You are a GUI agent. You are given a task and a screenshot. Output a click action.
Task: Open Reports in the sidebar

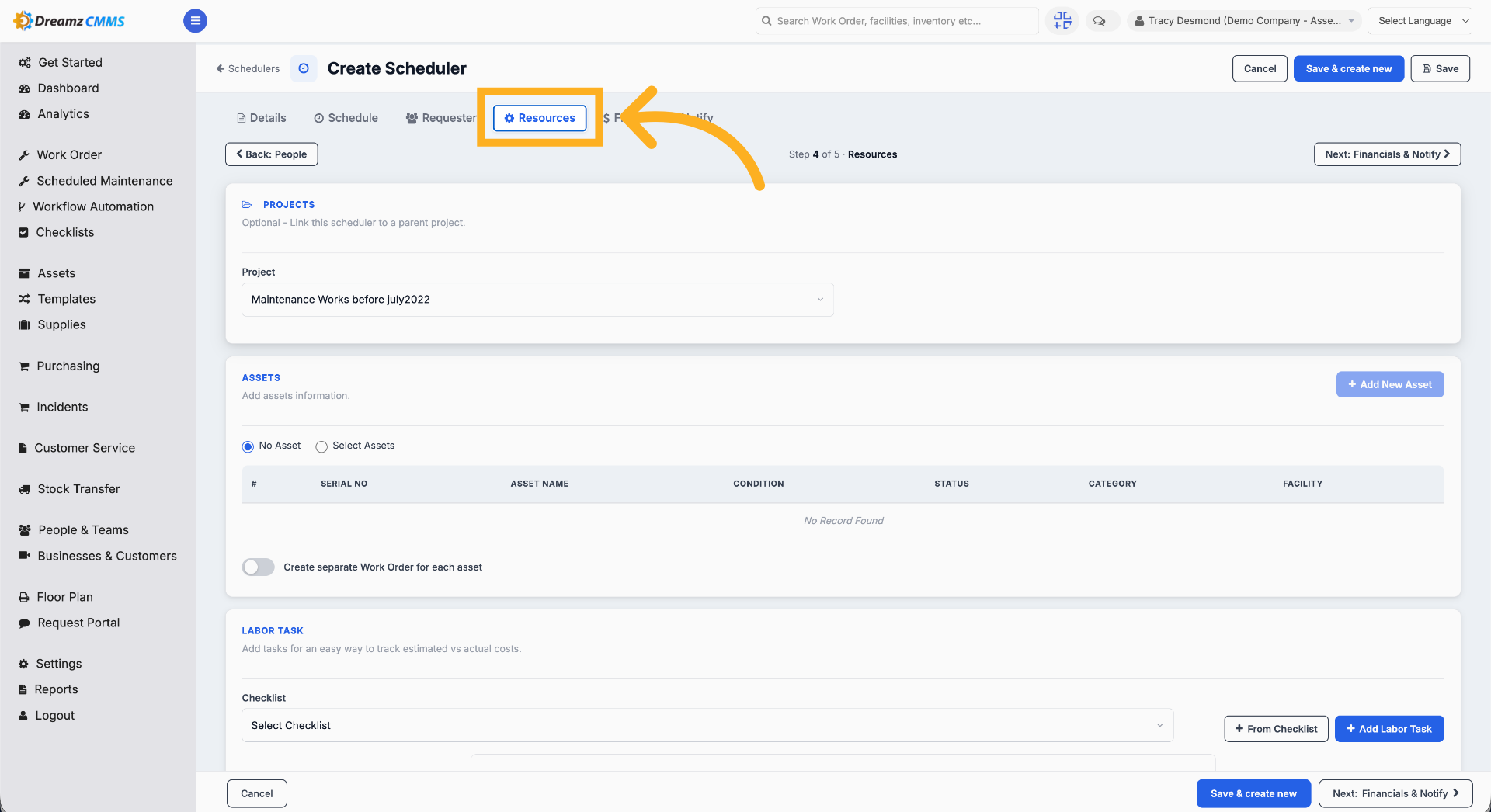pyautogui.click(x=56, y=689)
